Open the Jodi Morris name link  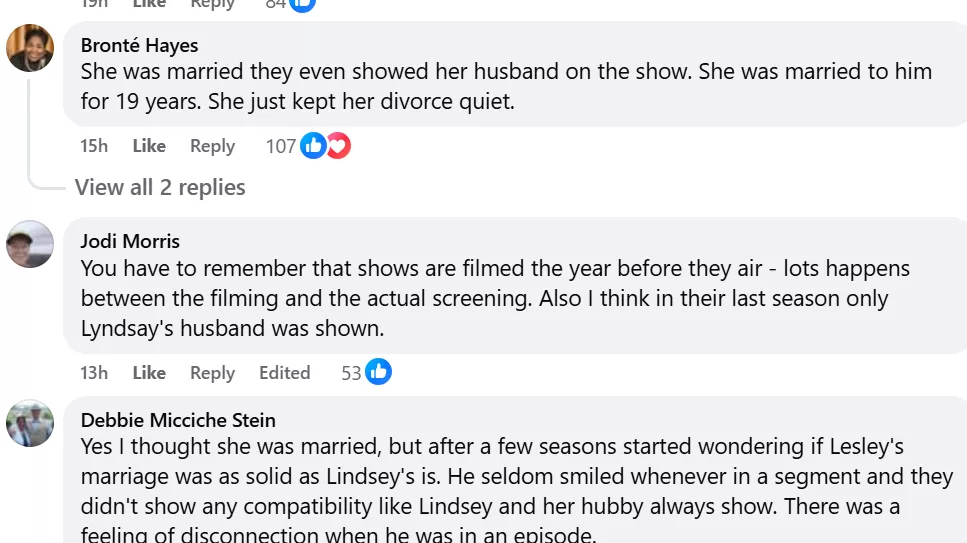[130, 241]
